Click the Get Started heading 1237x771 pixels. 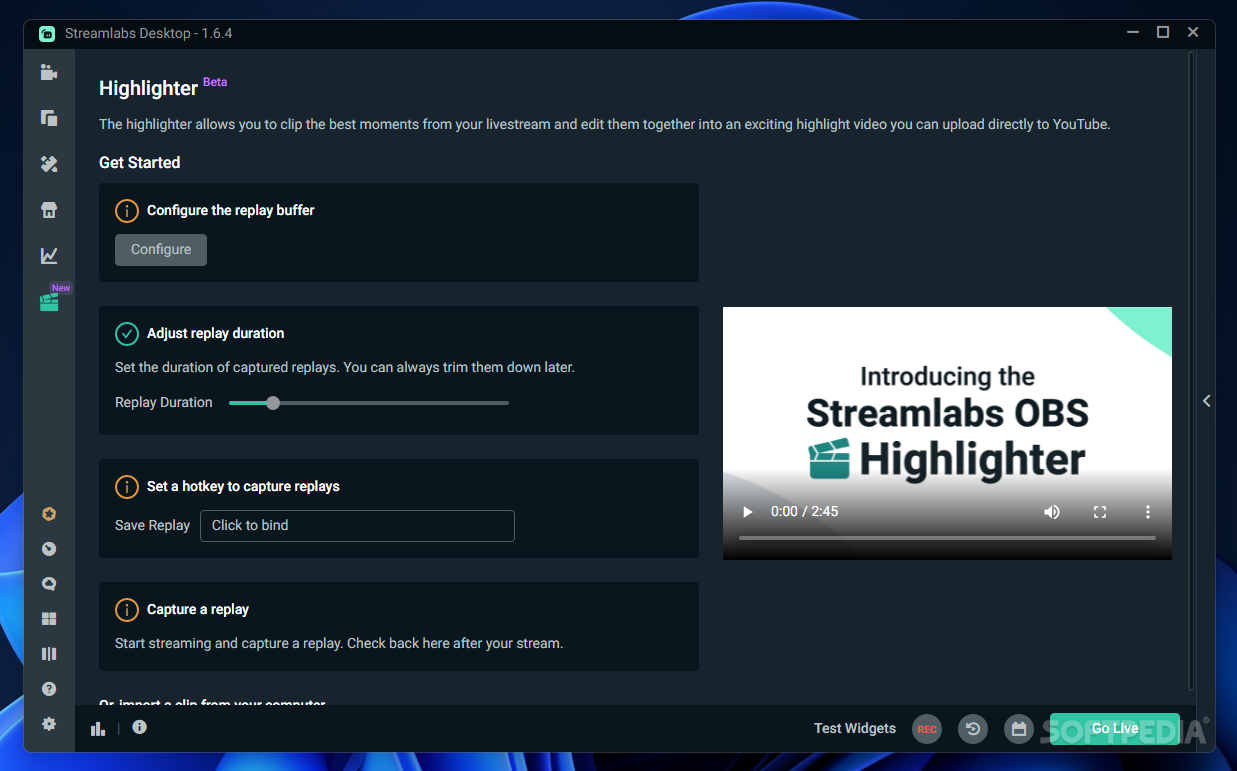click(x=140, y=163)
